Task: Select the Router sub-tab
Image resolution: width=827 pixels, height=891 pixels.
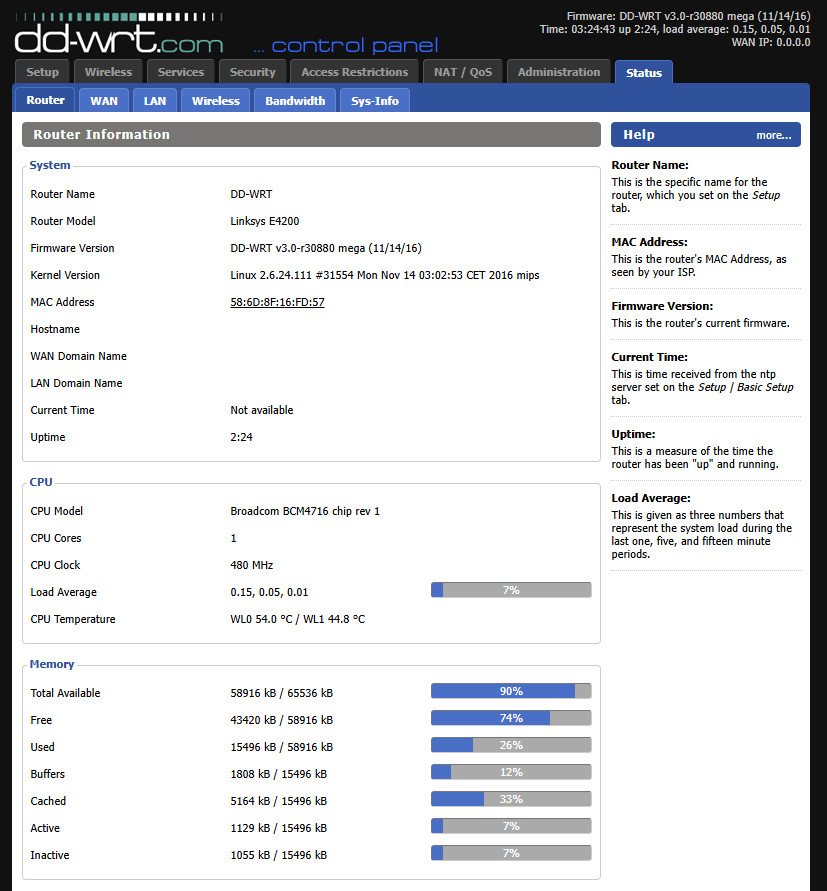Action: (44, 100)
